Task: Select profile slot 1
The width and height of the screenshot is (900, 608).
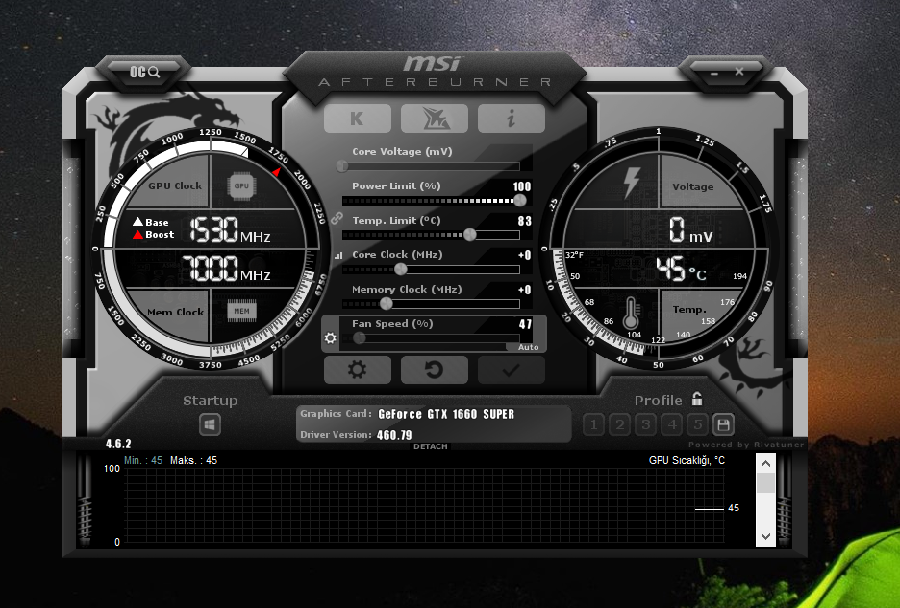Action: click(x=593, y=425)
